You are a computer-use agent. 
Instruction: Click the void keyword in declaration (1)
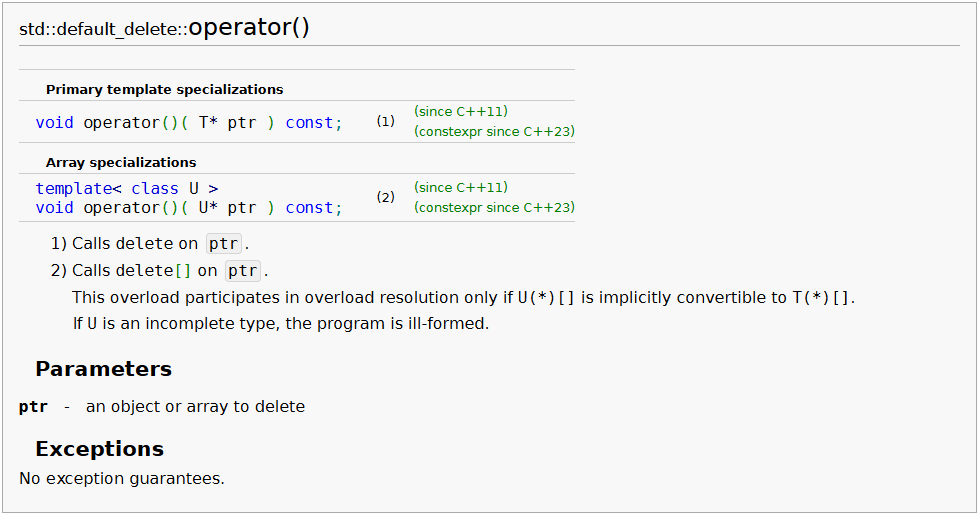pos(54,123)
